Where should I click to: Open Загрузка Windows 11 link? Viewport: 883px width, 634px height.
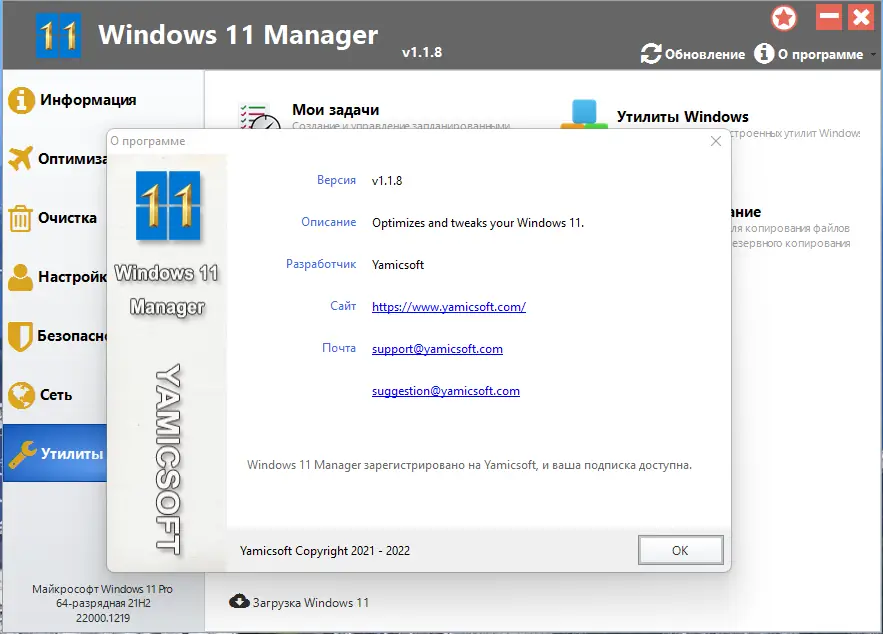299,602
